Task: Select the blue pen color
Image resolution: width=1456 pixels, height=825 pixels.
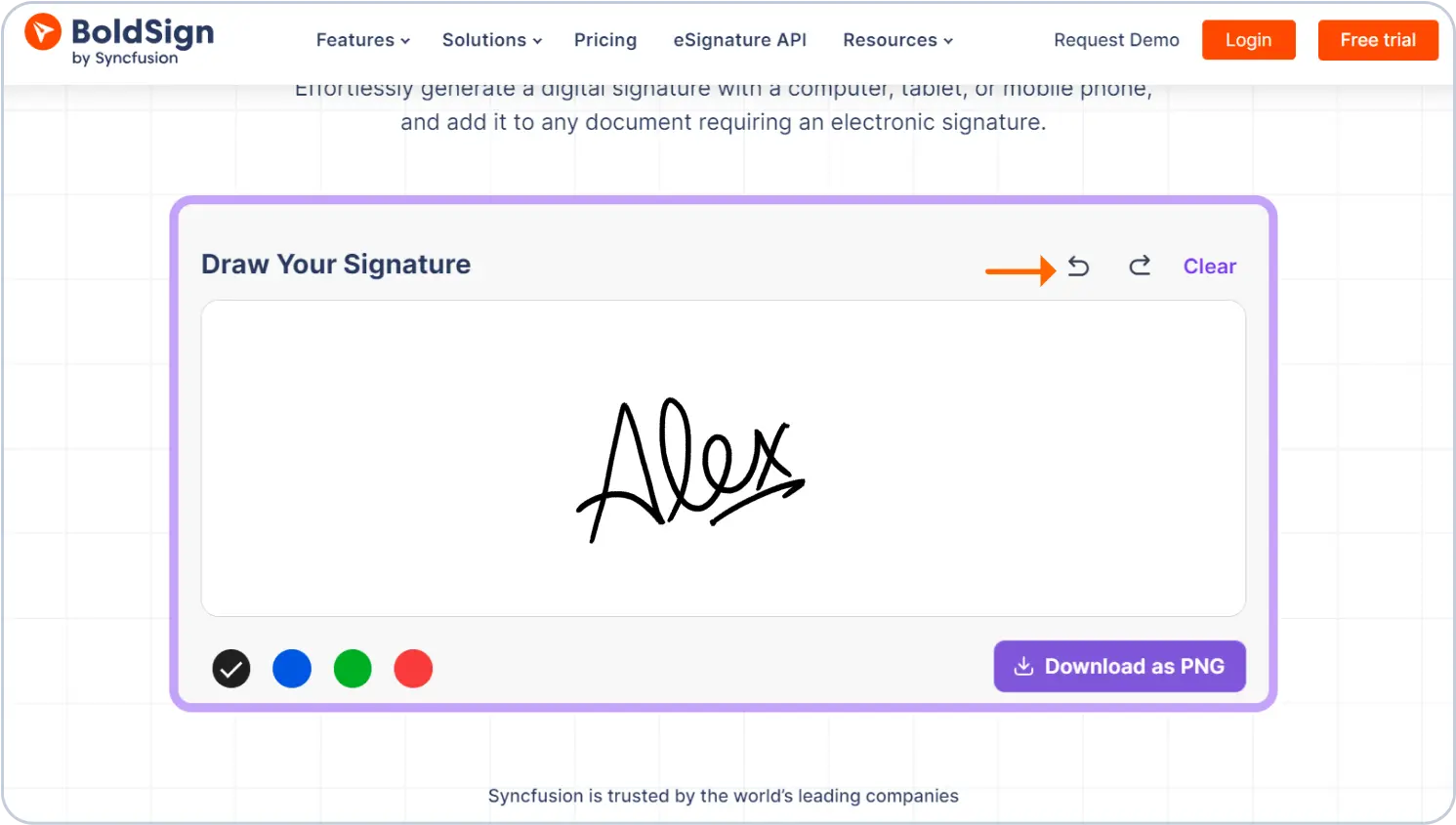Action: [292, 669]
